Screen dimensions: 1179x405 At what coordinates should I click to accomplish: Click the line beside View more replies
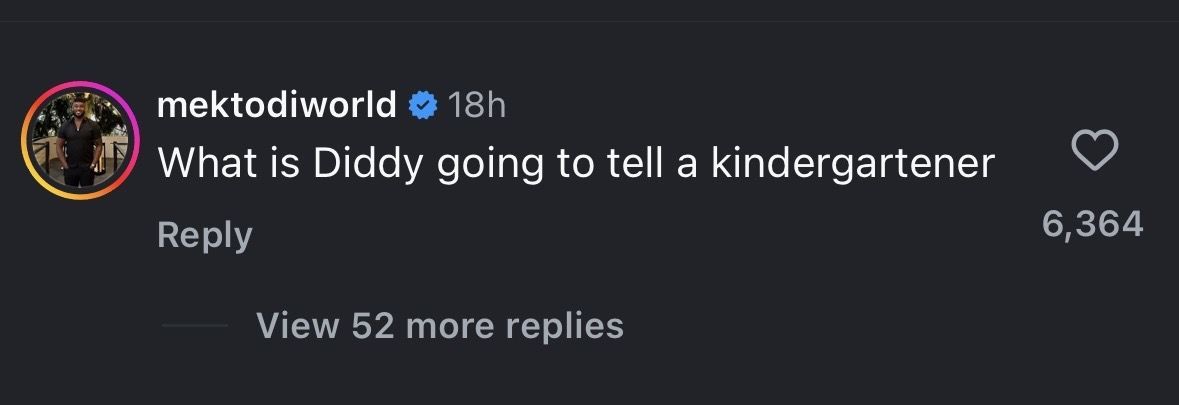coord(194,325)
